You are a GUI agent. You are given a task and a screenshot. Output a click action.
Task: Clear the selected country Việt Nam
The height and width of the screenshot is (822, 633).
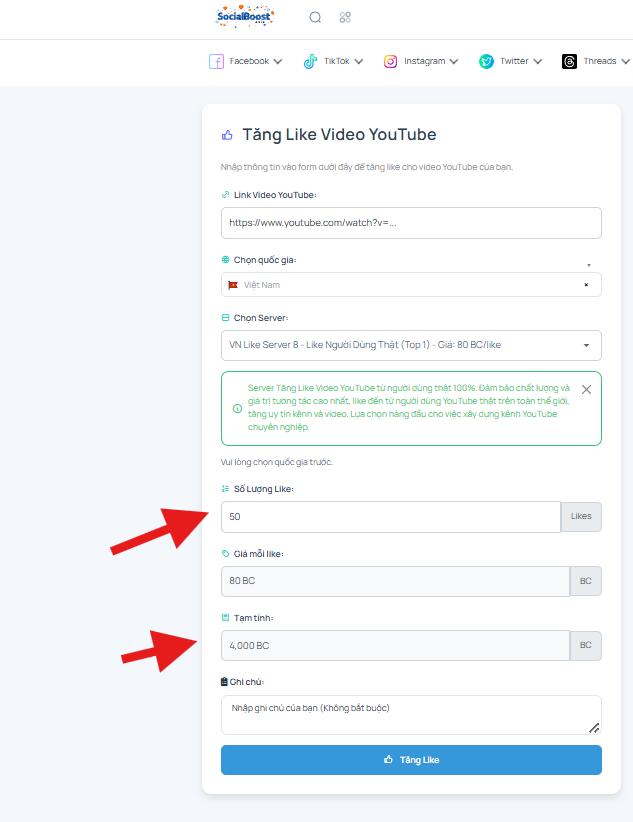[x=586, y=285]
